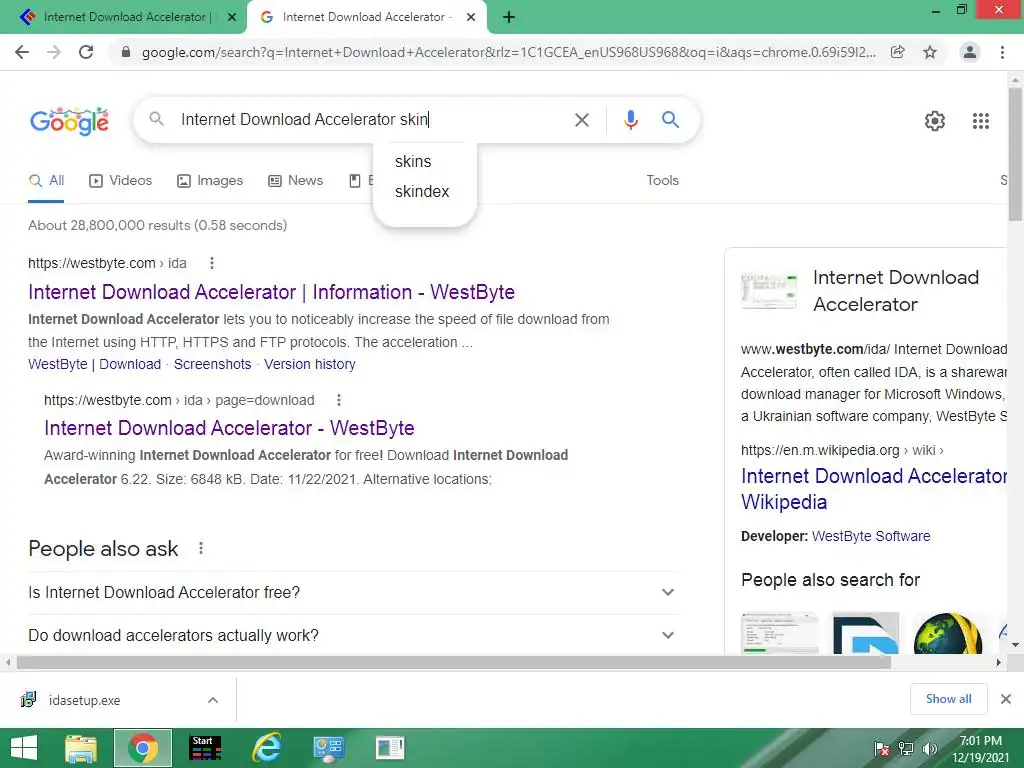The height and width of the screenshot is (768, 1024).
Task: Click the Google logo
Action: coord(69,121)
